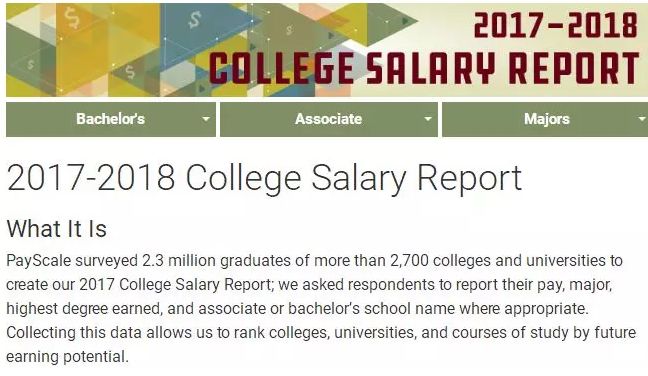Click the What It Is subheading
This screenshot has height=376, width=648.
pos(57,228)
